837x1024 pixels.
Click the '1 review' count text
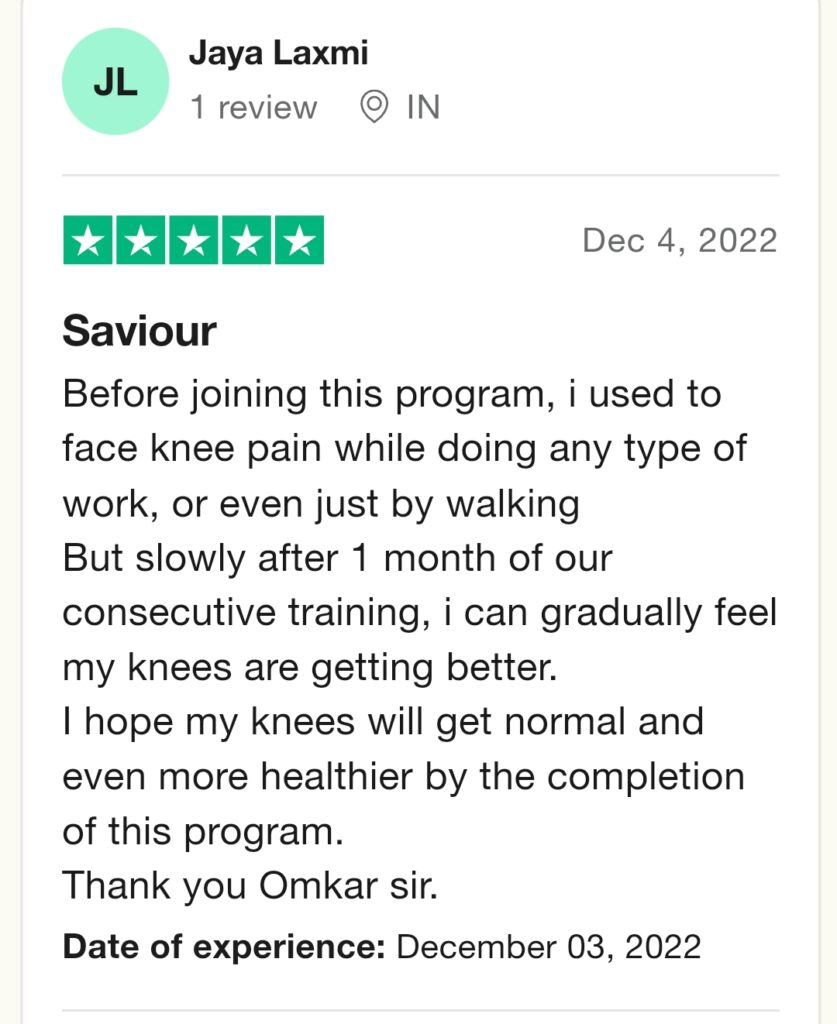pyautogui.click(x=253, y=108)
